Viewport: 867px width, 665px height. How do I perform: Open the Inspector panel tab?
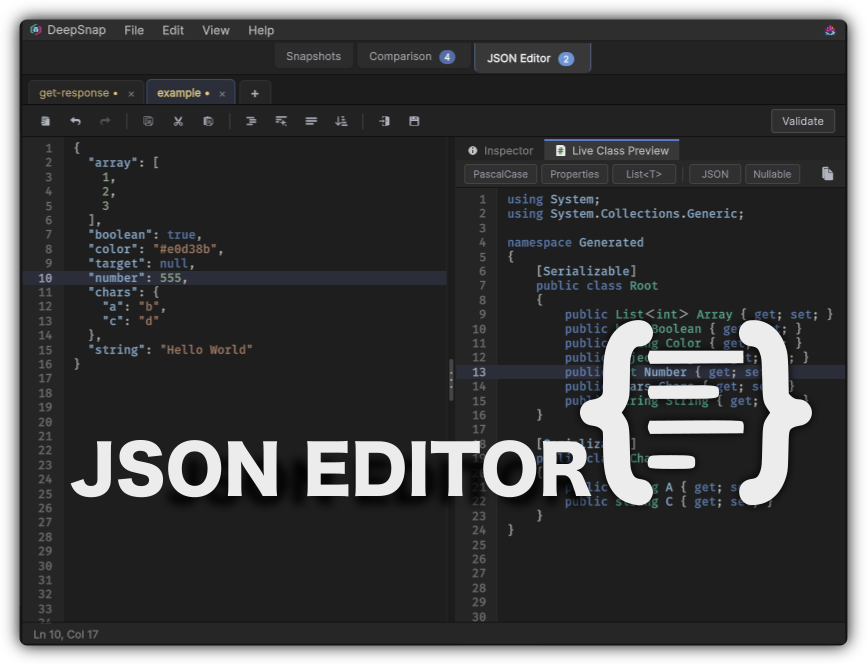click(500, 150)
